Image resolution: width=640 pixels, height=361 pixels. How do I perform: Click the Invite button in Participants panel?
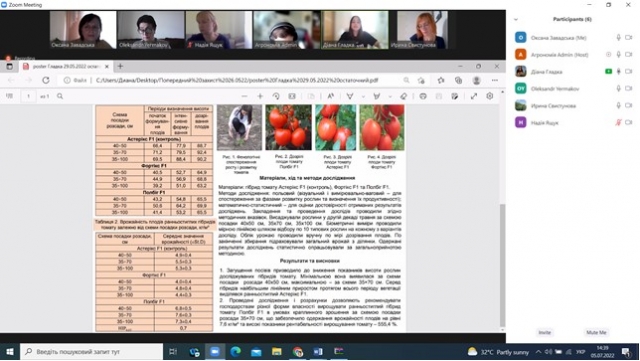tap(544, 332)
